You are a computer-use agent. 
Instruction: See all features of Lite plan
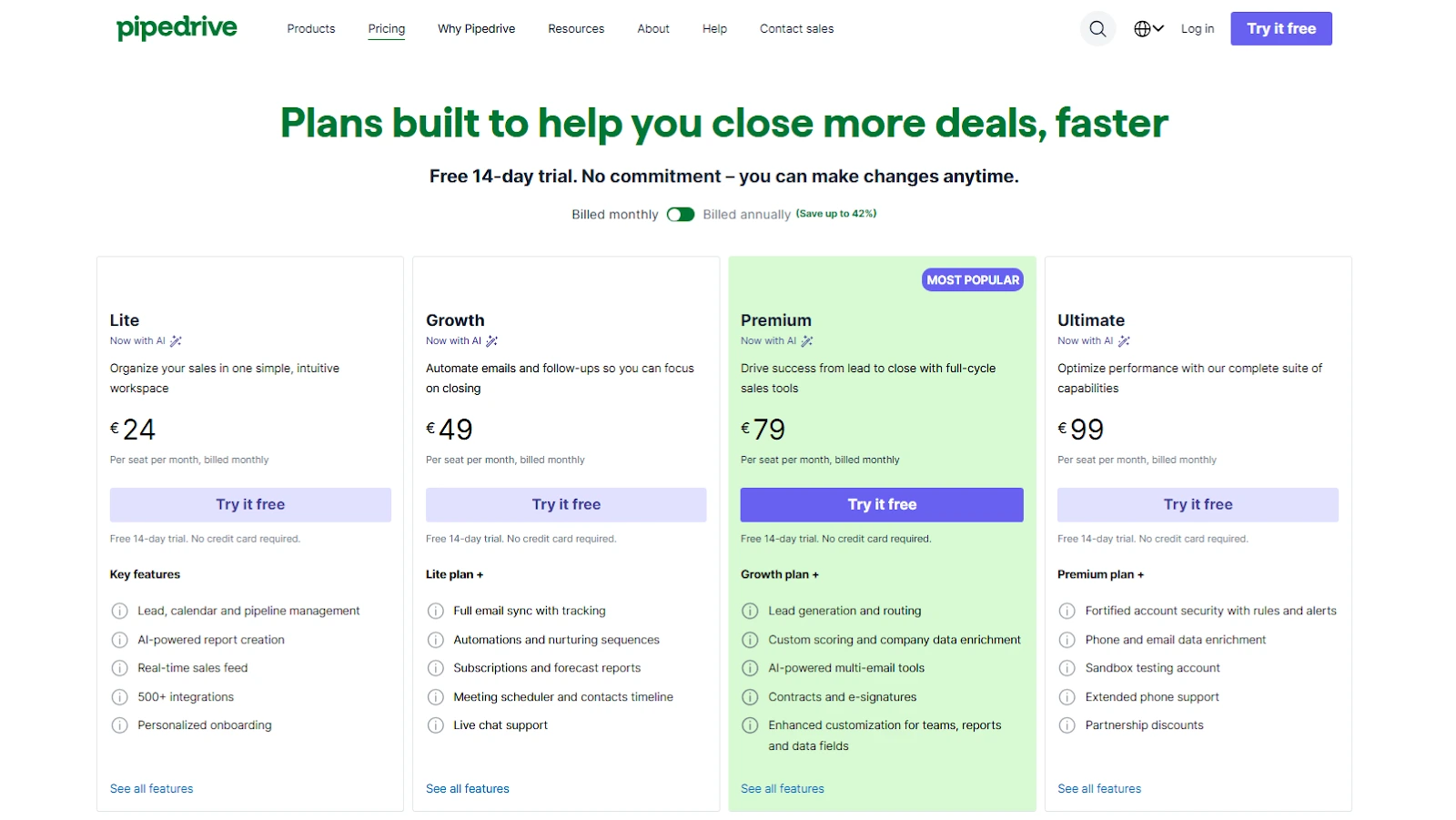(152, 789)
